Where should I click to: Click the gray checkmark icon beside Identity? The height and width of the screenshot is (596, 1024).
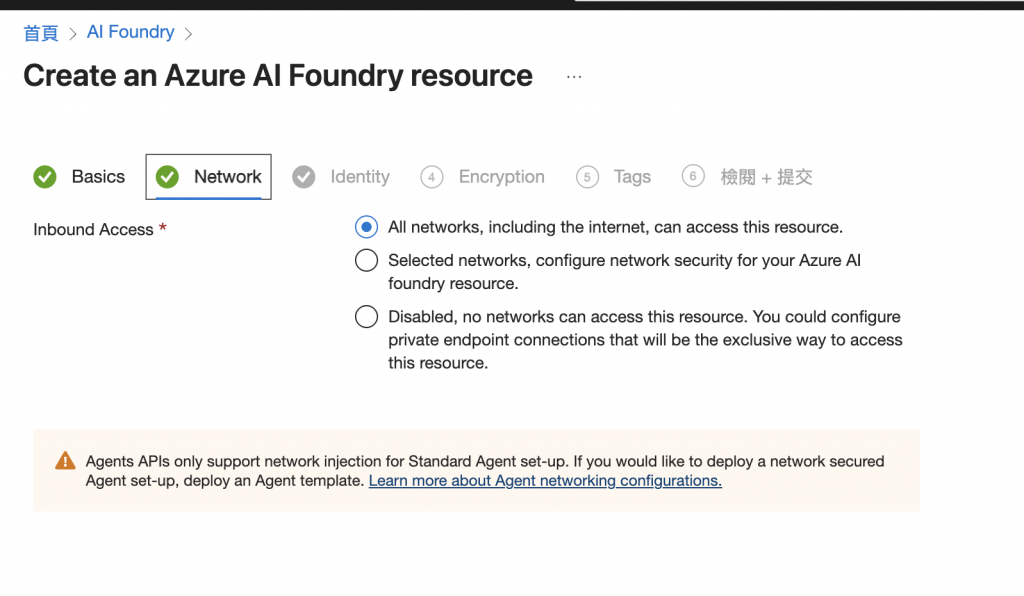click(x=304, y=177)
